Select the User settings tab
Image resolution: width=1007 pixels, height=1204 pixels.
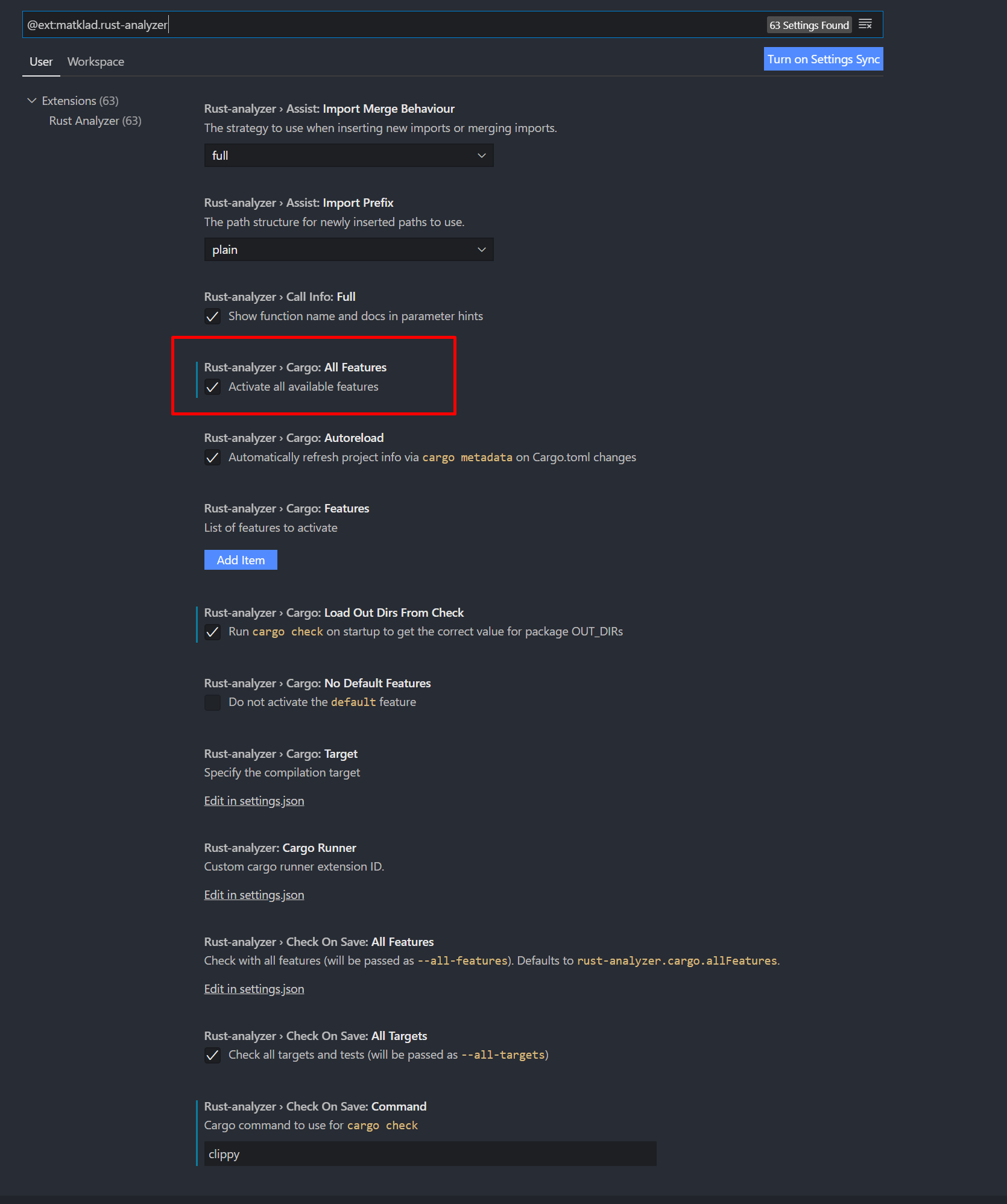pos(41,61)
